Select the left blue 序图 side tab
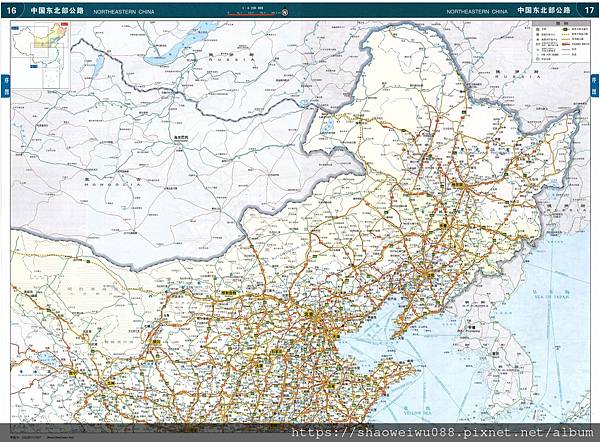This screenshot has height=442, width=600. point(5,85)
